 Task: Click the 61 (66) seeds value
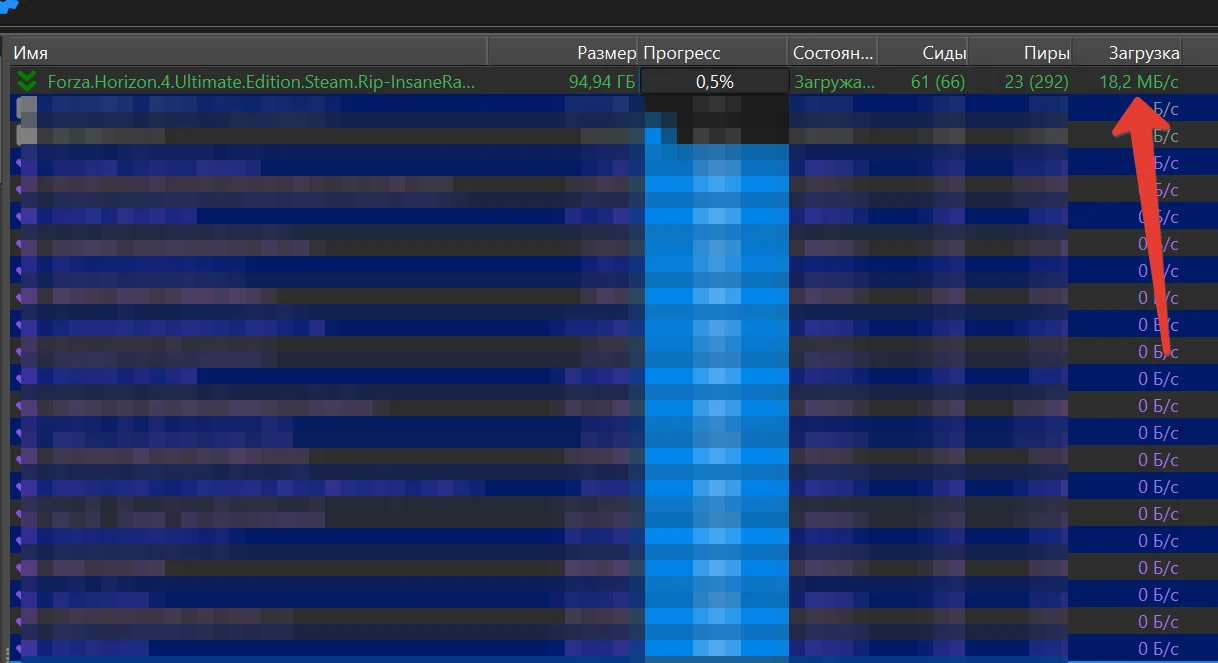pyautogui.click(x=937, y=82)
